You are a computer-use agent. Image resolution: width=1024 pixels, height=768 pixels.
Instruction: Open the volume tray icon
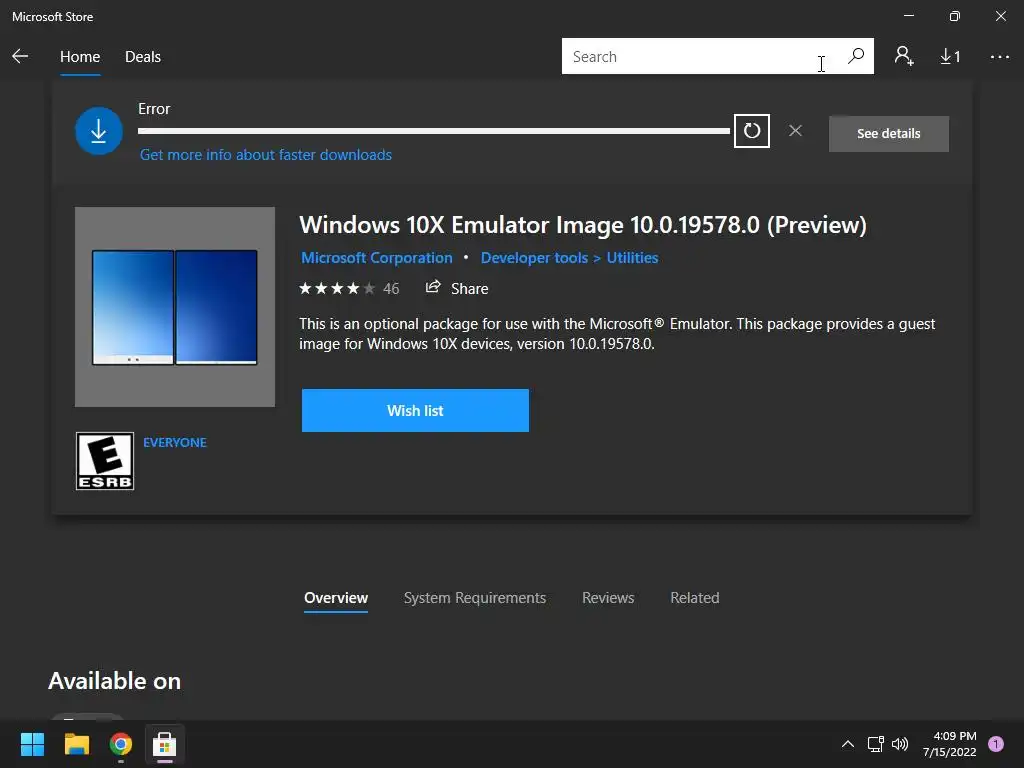coord(900,744)
